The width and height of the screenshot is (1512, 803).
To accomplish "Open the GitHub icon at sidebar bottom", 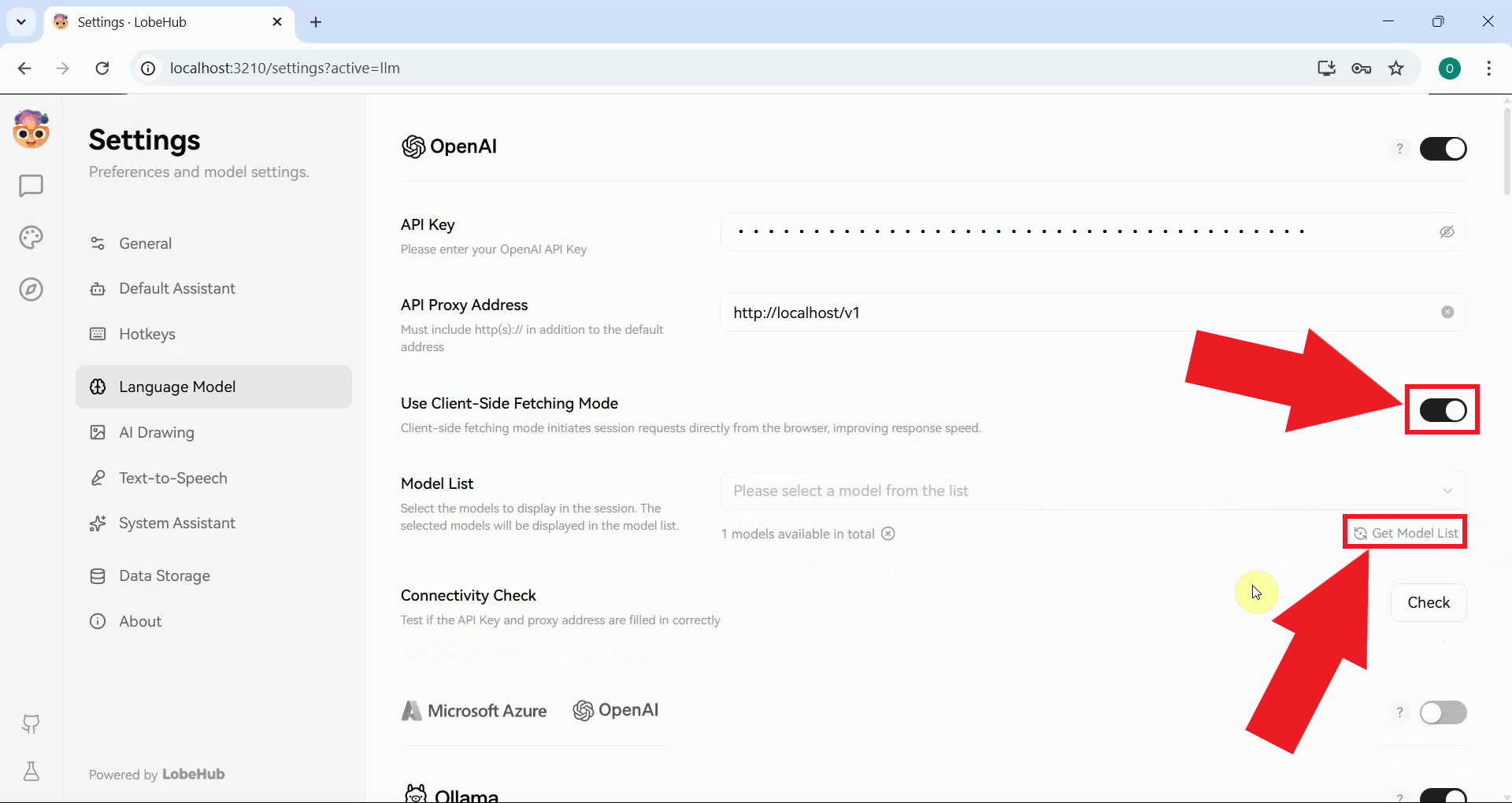I will click(30, 724).
